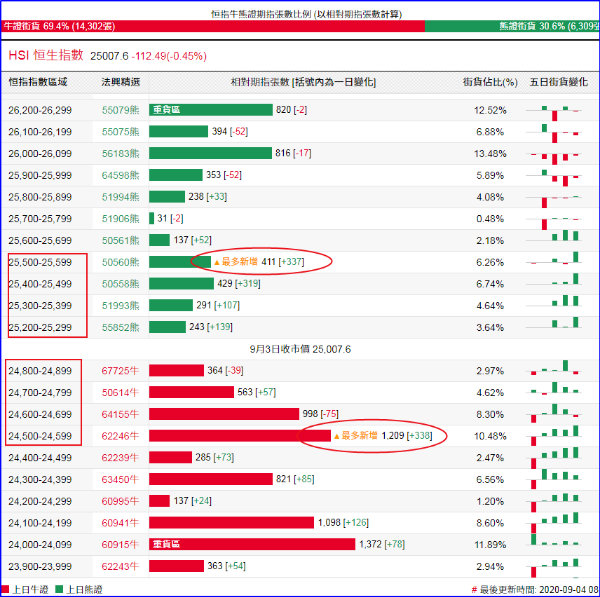The image size is (600, 597).
Task: Click the five-day sparkline for 24,800-24,899
Action: [554, 367]
